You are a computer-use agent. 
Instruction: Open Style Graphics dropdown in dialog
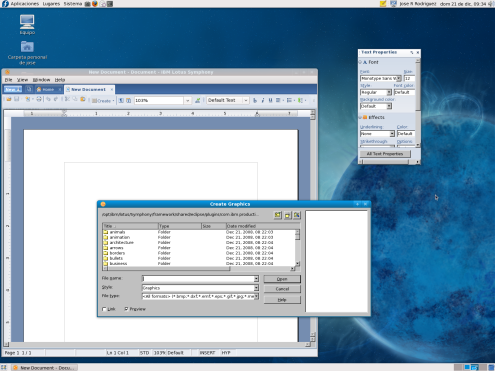[256, 288]
